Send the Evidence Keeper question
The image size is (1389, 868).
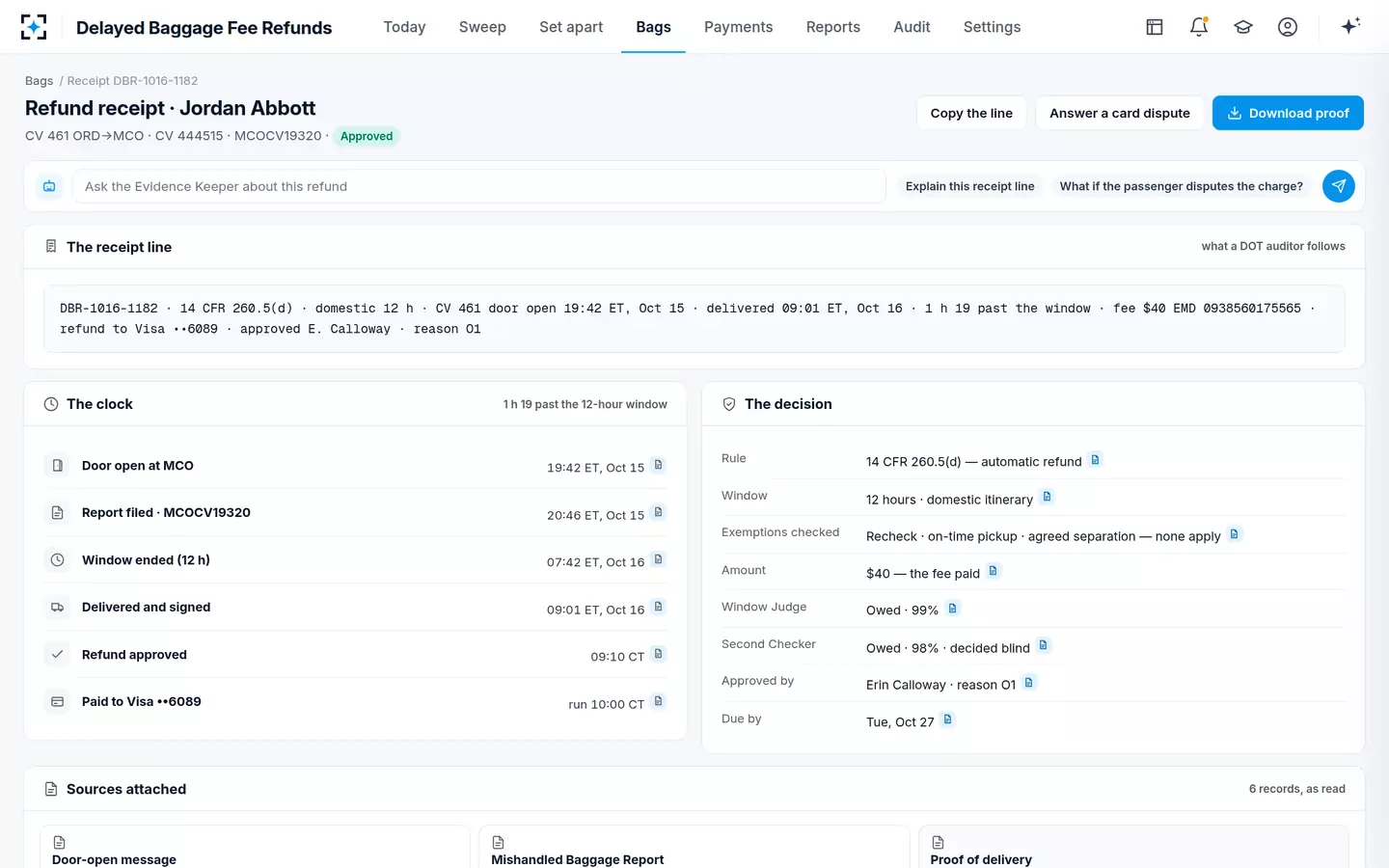(1339, 186)
